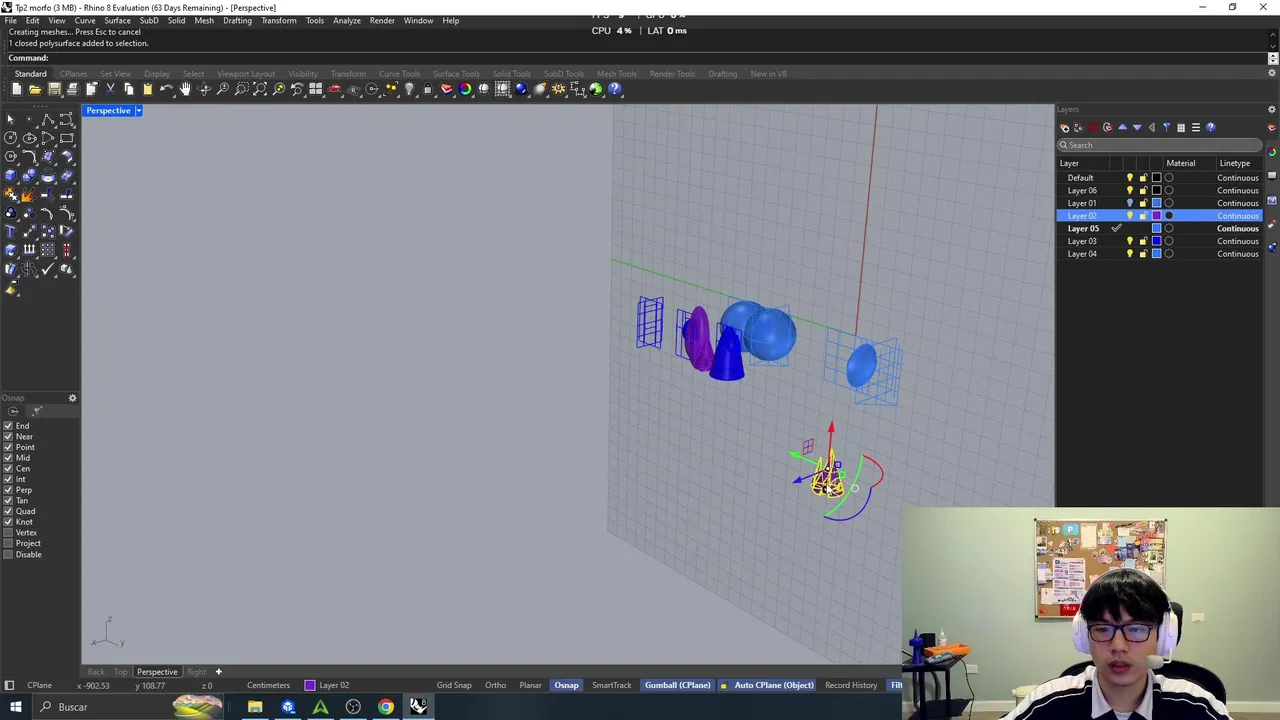Open Layers panel gear settings
This screenshot has height=720, width=1280.
tap(1271, 109)
